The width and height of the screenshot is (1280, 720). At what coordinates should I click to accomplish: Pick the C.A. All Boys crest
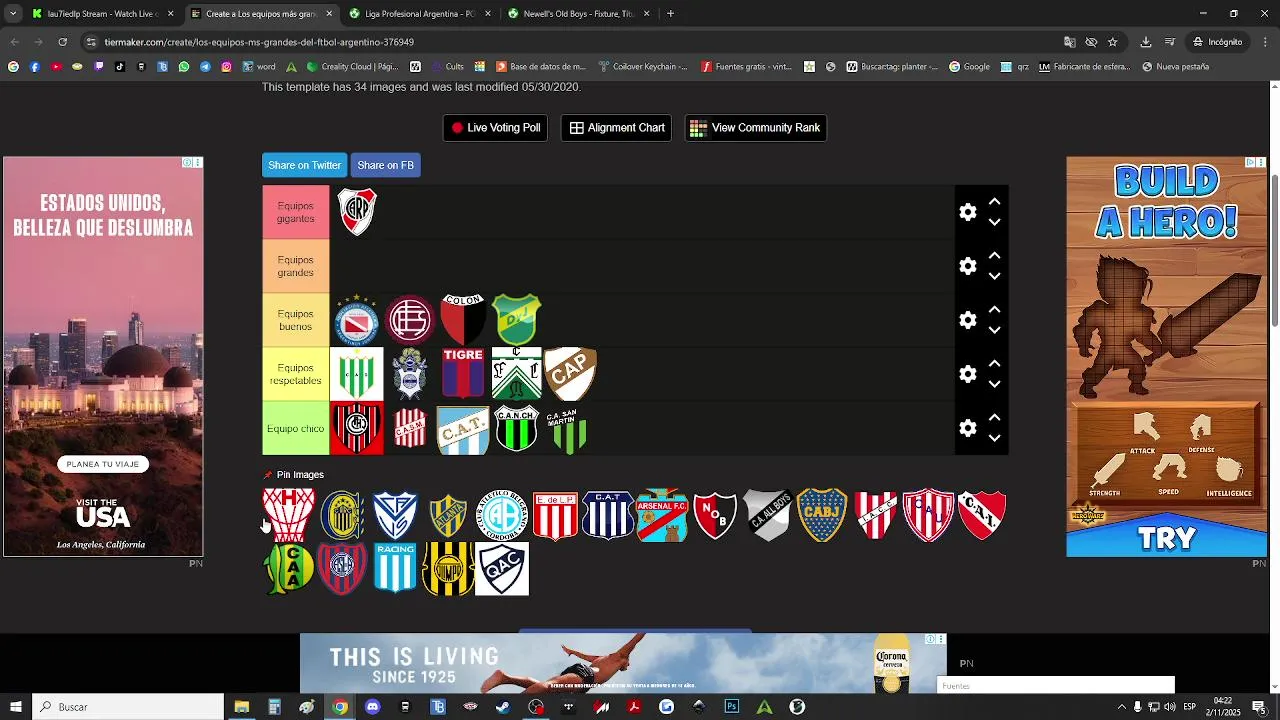pos(769,515)
